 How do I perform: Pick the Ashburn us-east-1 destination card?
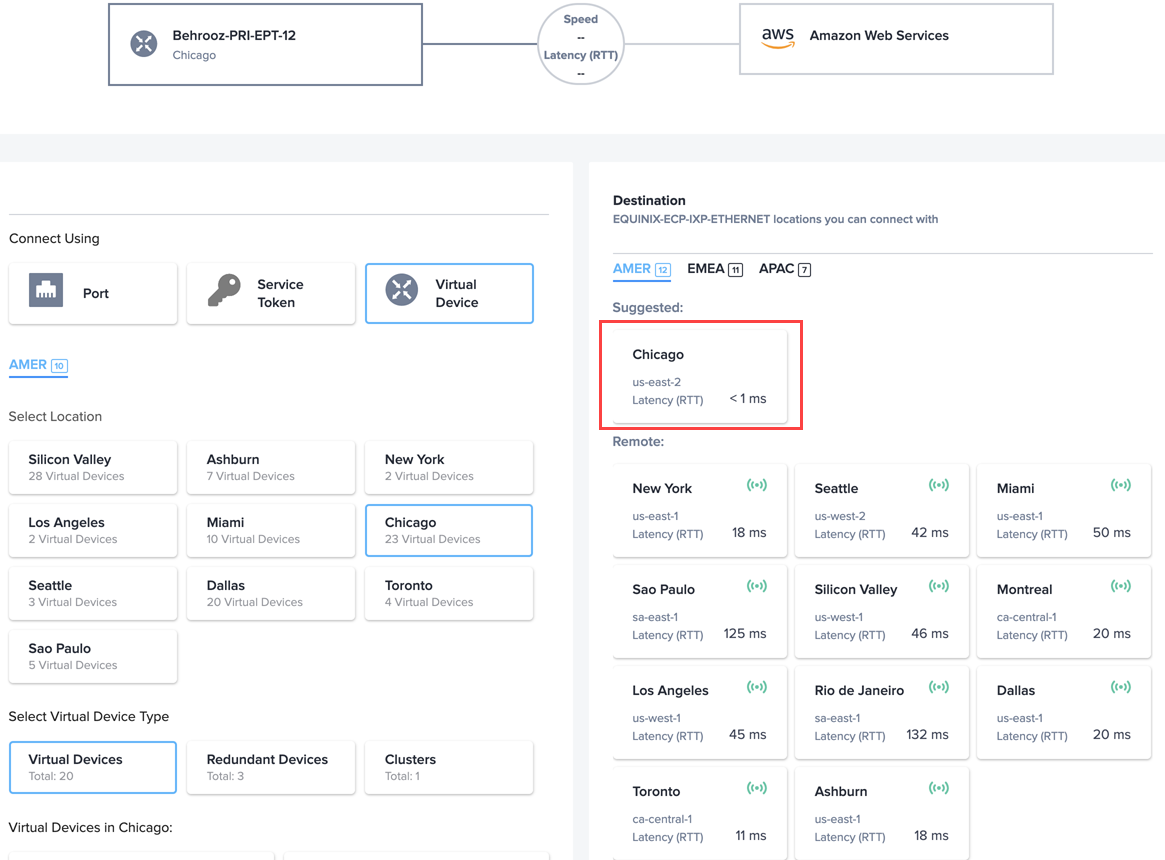tap(882, 814)
